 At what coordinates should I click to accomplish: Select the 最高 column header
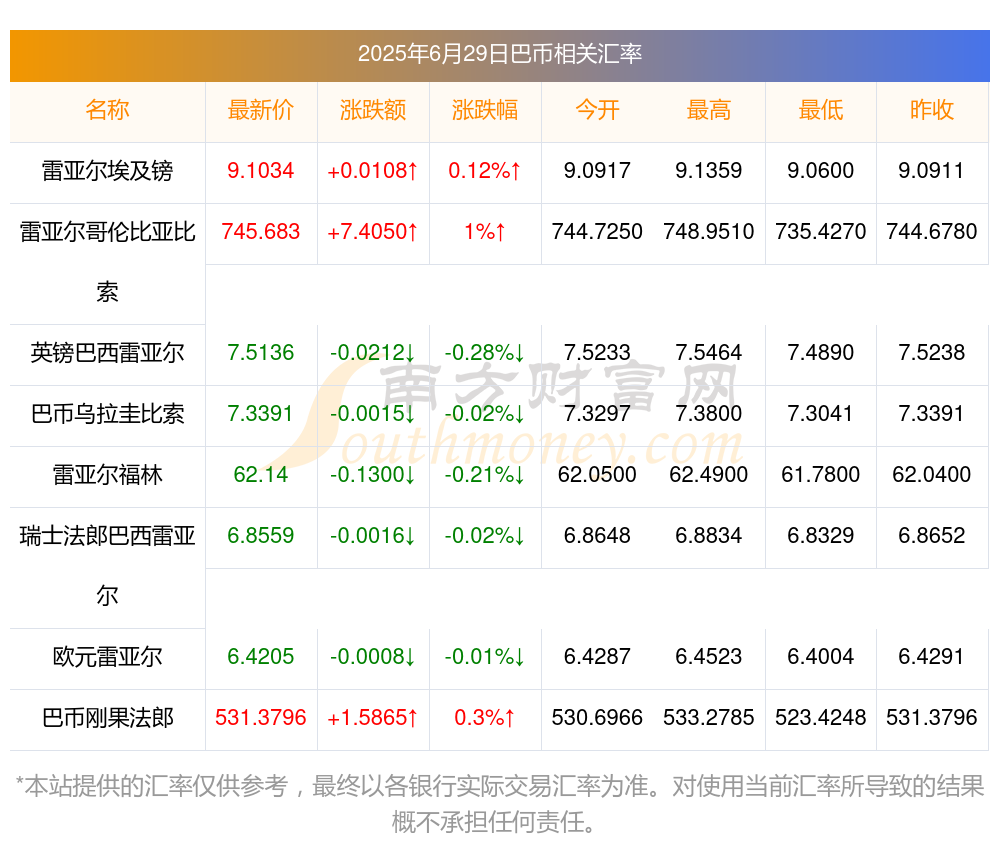point(709,110)
